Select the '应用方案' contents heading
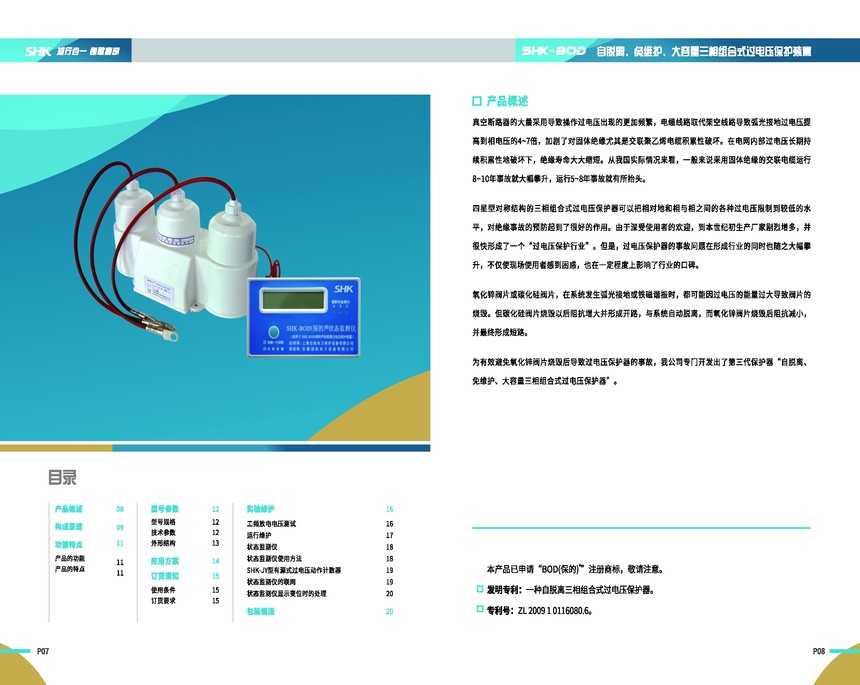This screenshot has width=860, height=685. [x=165, y=561]
